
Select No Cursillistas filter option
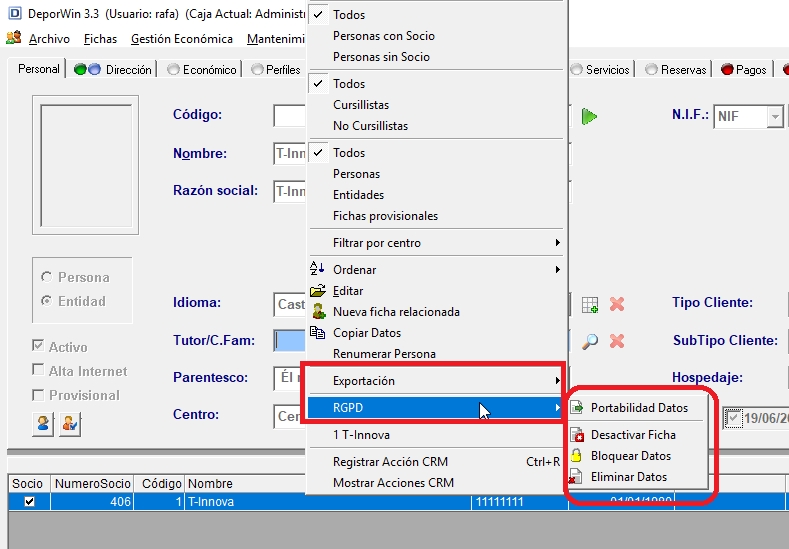370,126
